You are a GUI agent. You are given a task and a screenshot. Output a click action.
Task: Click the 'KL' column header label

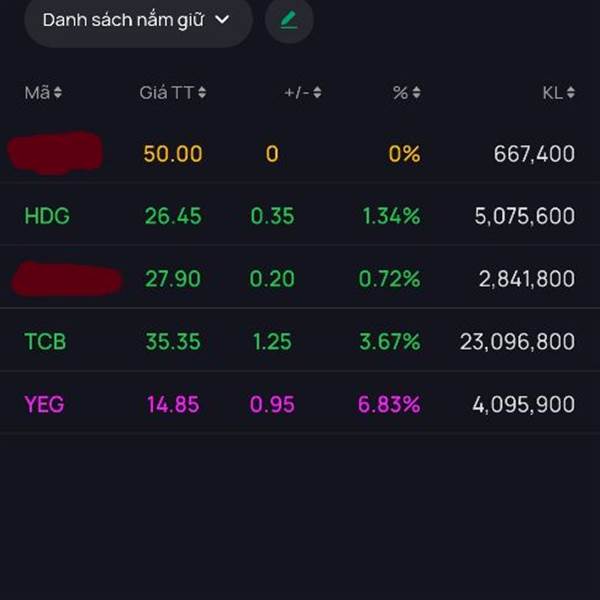pos(553,93)
